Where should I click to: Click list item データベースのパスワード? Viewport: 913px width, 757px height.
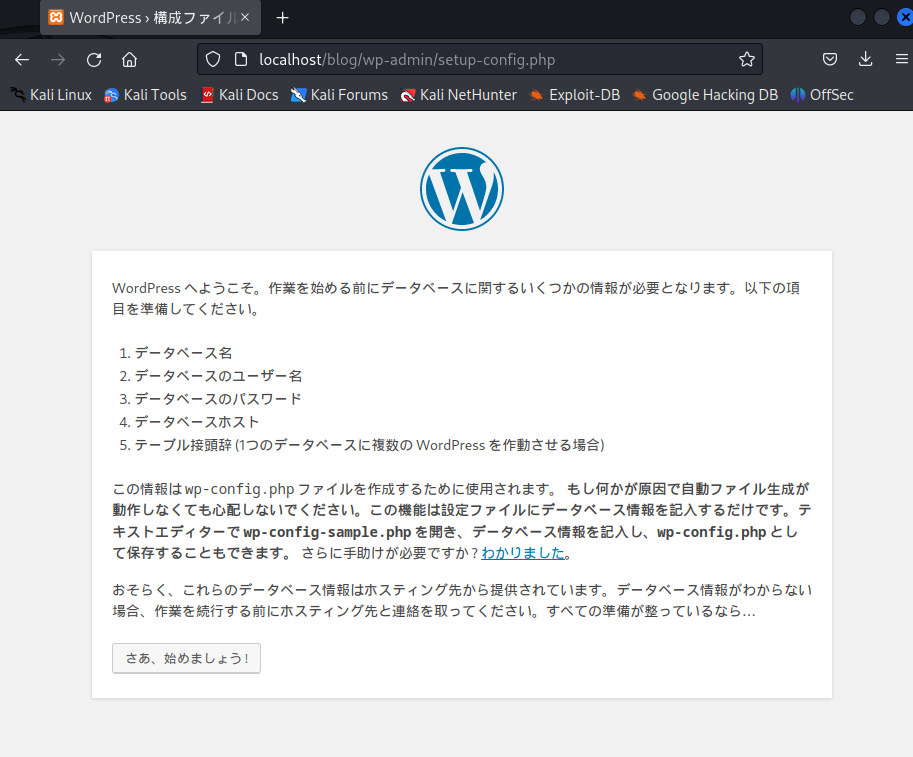[218, 399]
